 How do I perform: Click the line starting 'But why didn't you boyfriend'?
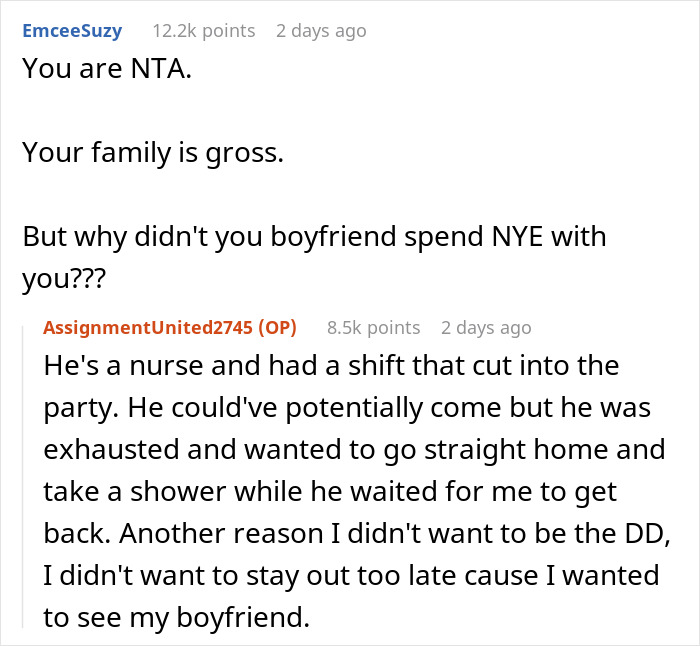pos(313,240)
